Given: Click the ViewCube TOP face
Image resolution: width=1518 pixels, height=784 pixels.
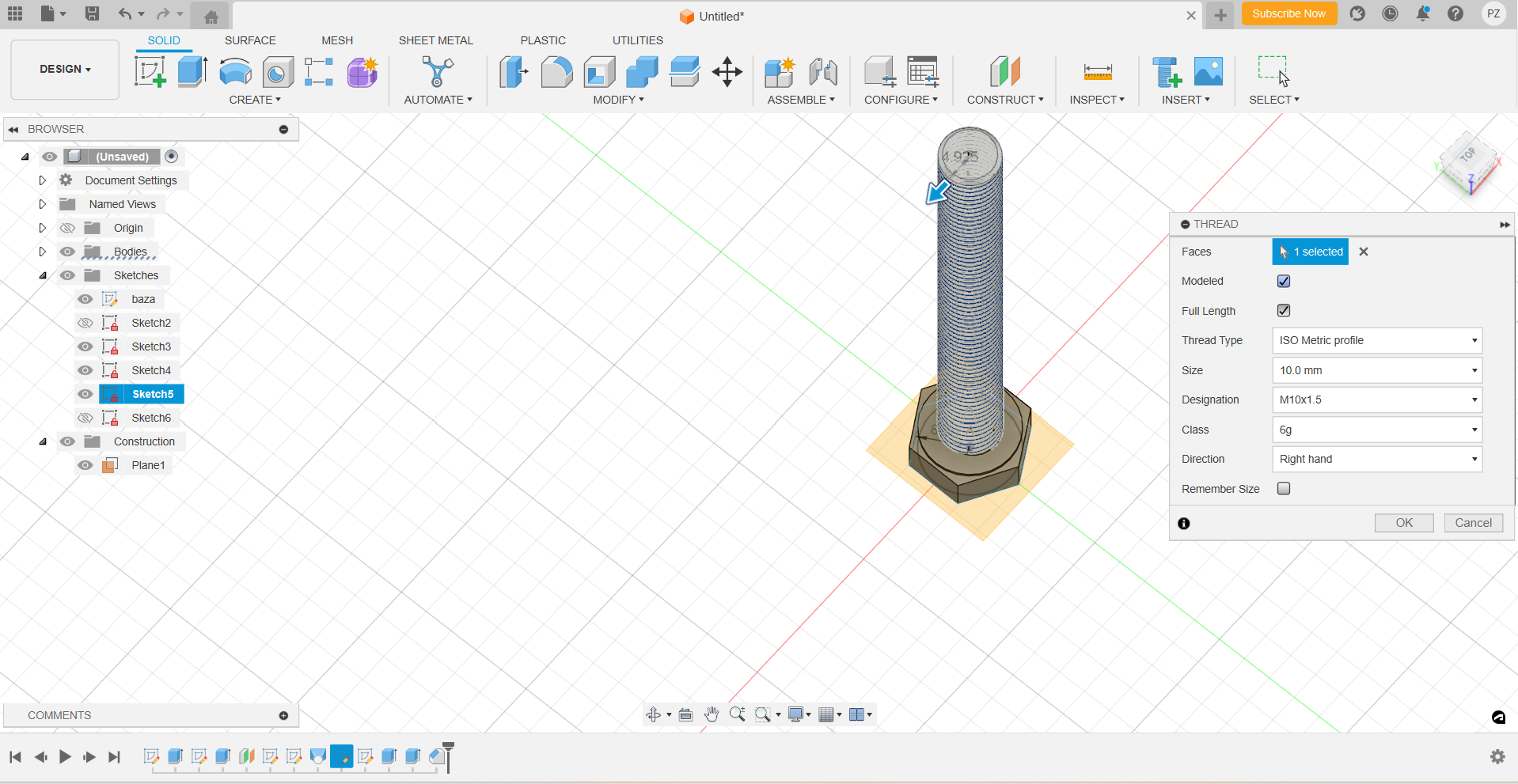Looking at the screenshot, I should click(x=1468, y=155).
